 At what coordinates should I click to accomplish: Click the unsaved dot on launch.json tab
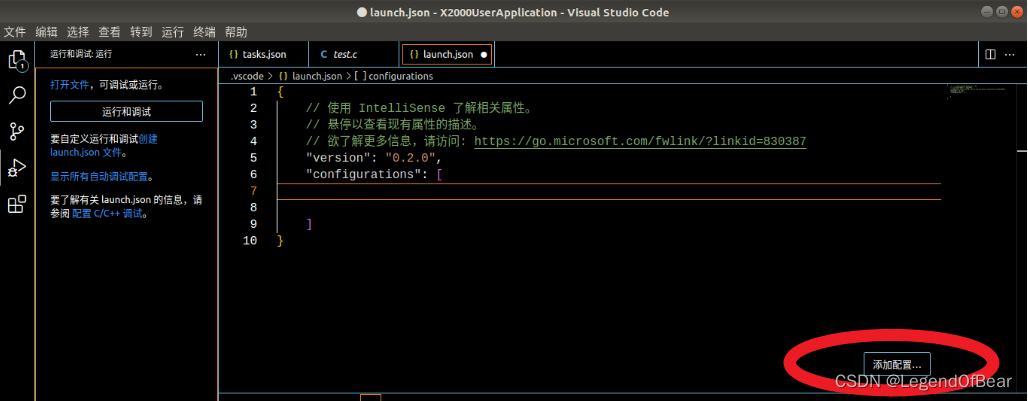484,55
